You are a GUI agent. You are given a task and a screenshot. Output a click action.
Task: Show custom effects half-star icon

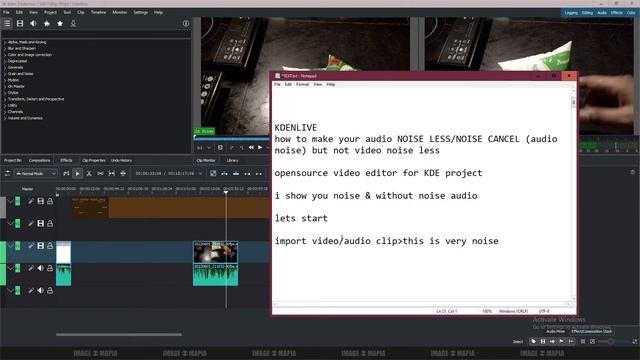[x=47, y=24]
